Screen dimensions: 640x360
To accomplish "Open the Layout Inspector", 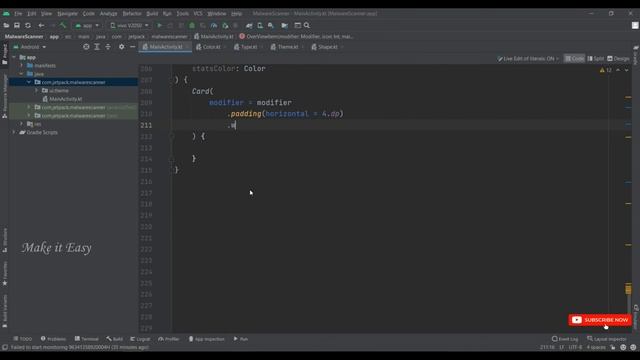I will click(607, 339).
